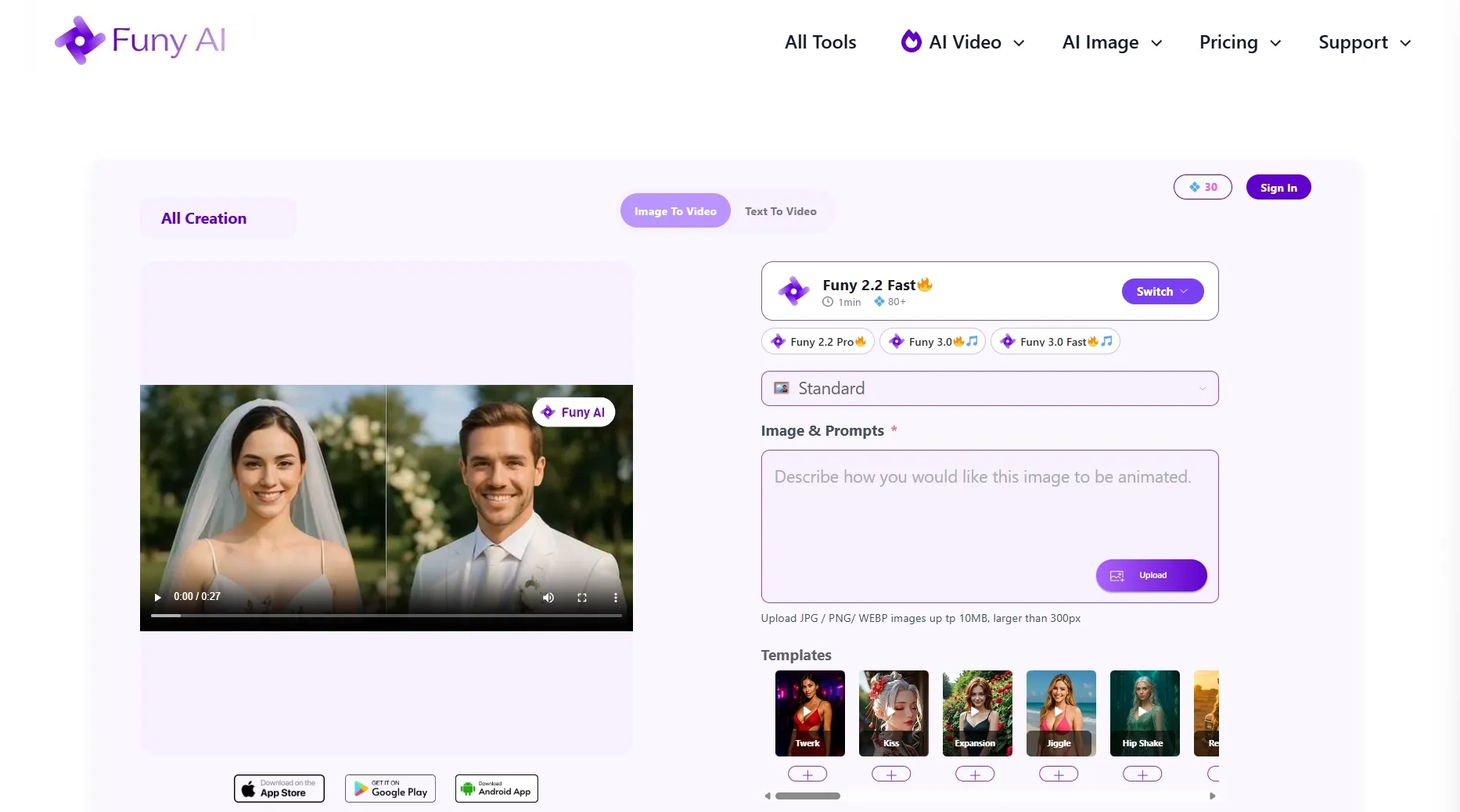Image resolution: width=1460 pixels, height=812 pixels.
Task: Click the templates horizontal scrollbar thumb
Action: coord(807,796)
